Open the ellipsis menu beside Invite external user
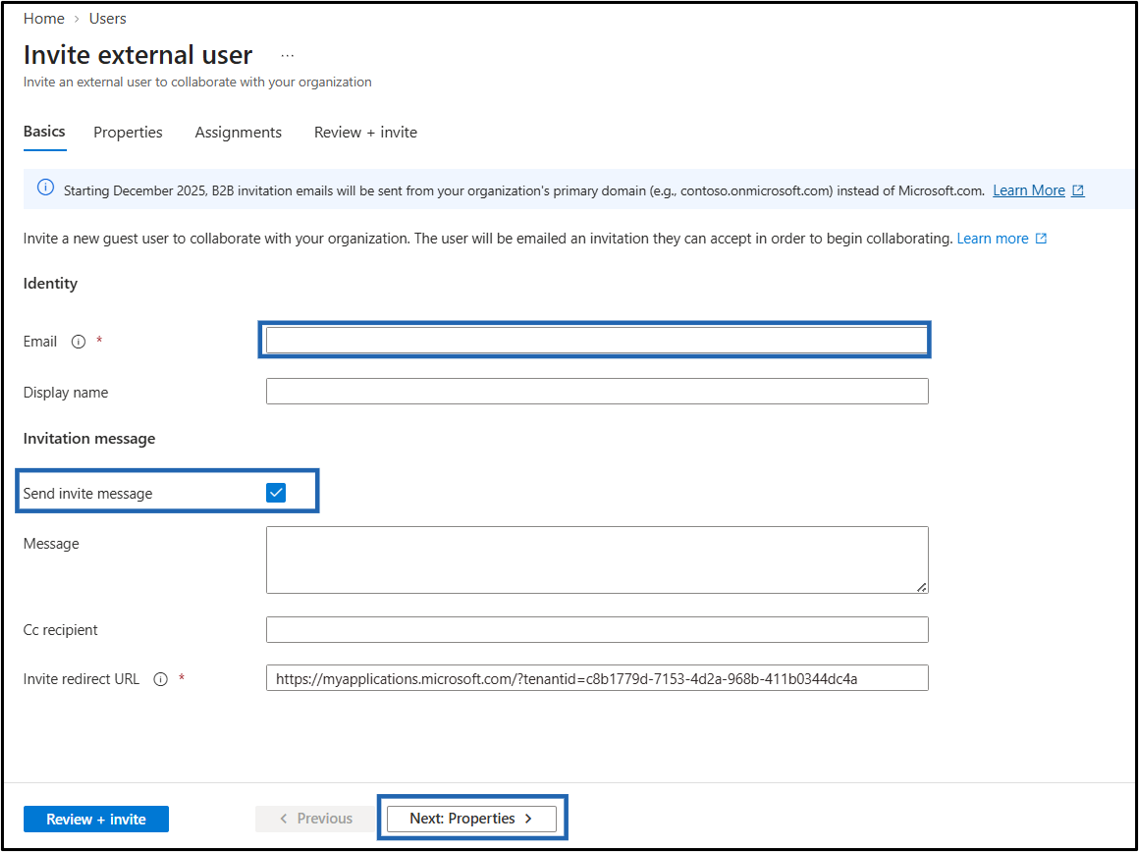1139x852 pixels. (288, 55)
